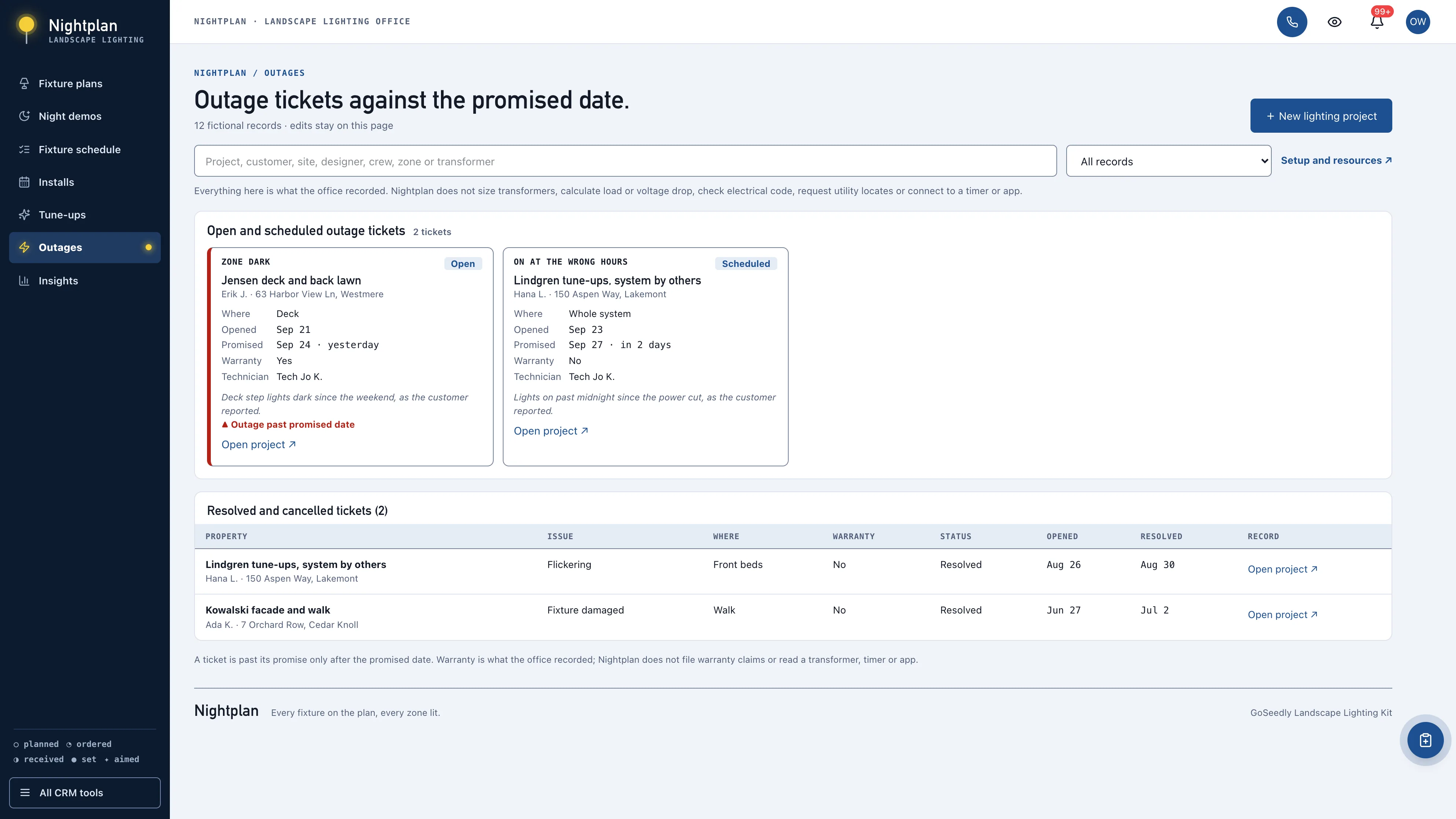The width and height of the screenshot is (1456, 819).
Task: Click the 2 tickets count label
Action: (x=432, y=232)
